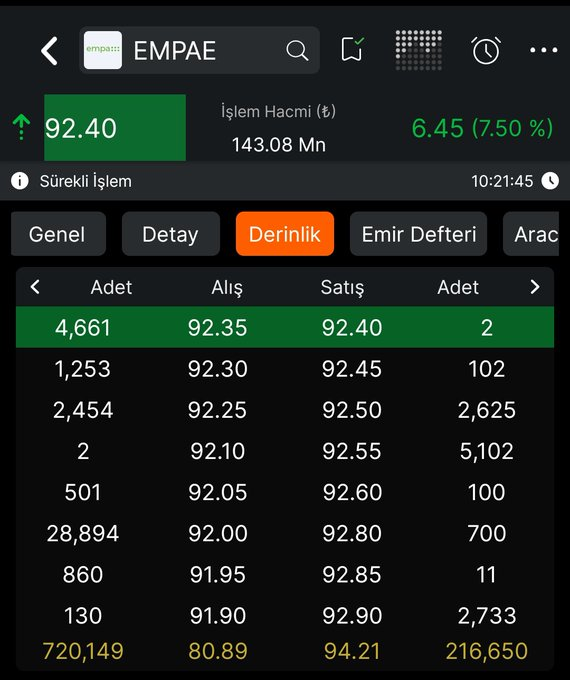Select best ask price 92.40 in depth table
Image resolution: width=570 pixels, height=680 pixels.
[352, 327]
